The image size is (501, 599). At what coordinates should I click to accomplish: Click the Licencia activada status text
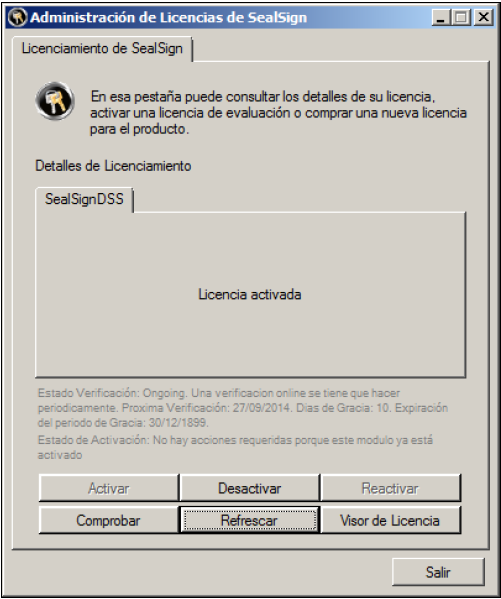(250, 295)
